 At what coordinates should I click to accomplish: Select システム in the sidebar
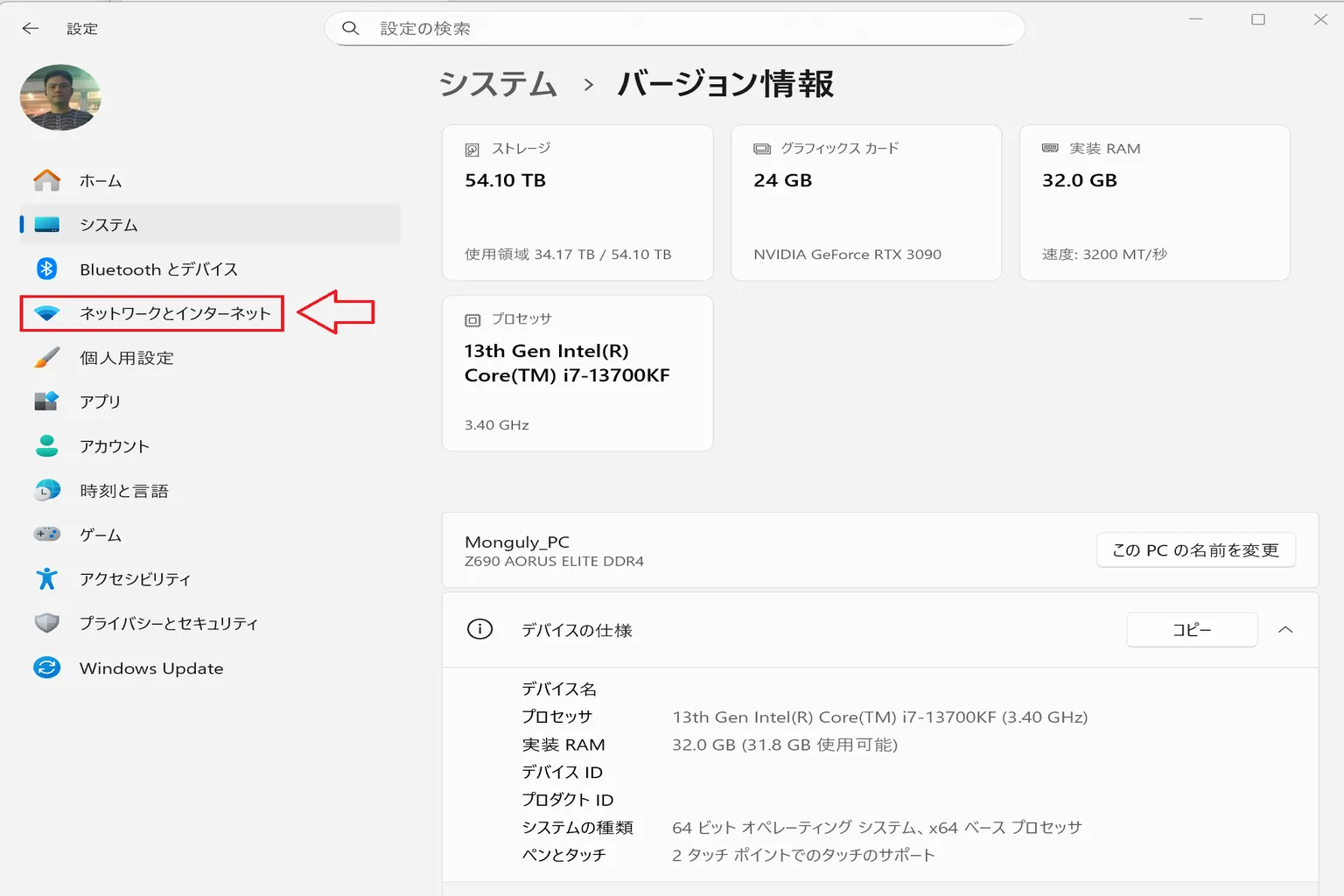(x=210, y=225)
